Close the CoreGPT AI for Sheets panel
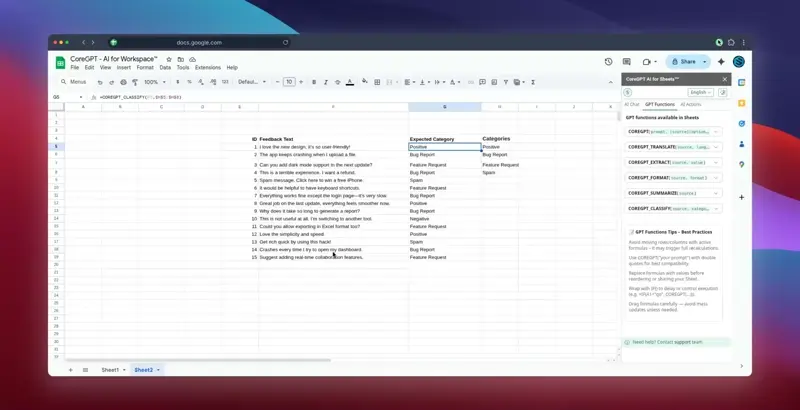This screenshot has width=800, height=410. click(x=724, y=79)
